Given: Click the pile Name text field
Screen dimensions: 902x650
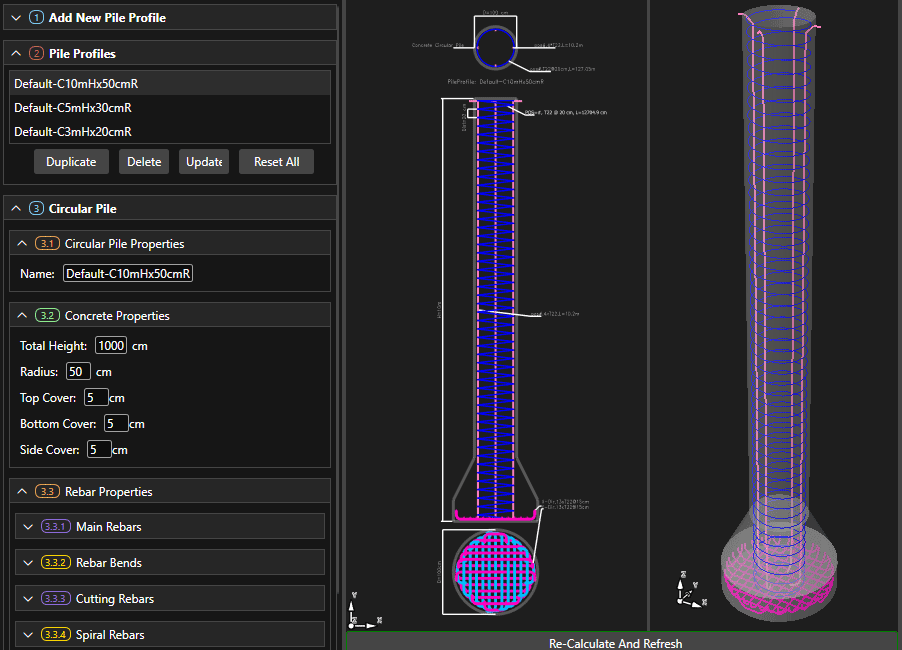Looking at the screenshot, I should 128,274.
